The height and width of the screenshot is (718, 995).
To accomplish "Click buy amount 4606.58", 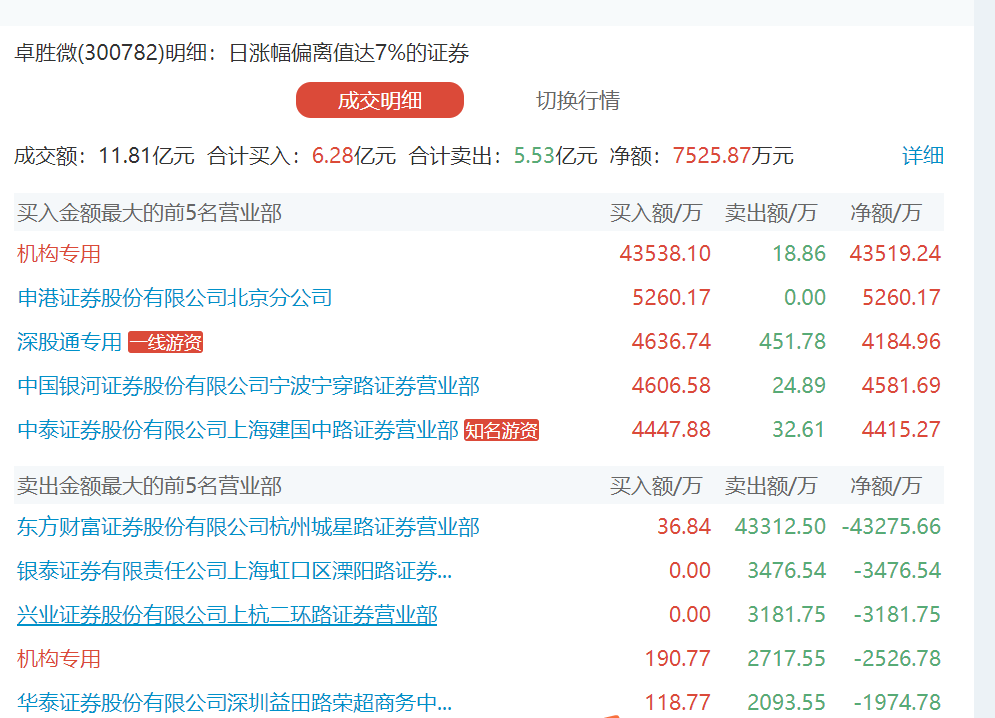I will (671, 385).
